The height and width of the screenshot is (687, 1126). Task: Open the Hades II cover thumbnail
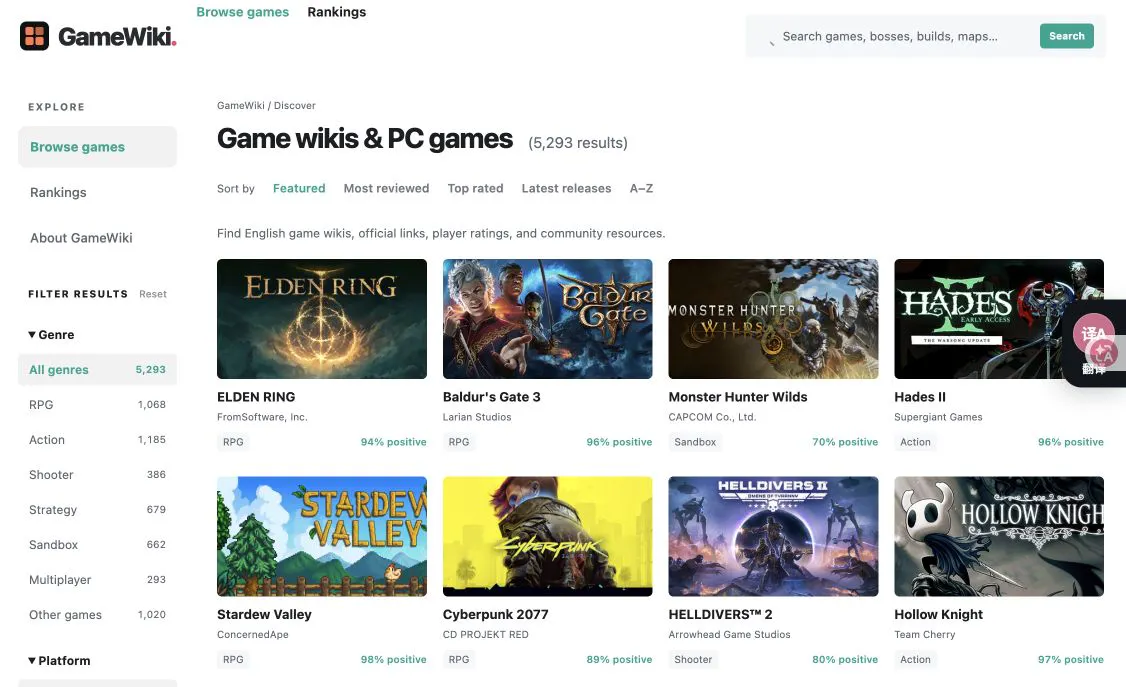click(999, 319)
